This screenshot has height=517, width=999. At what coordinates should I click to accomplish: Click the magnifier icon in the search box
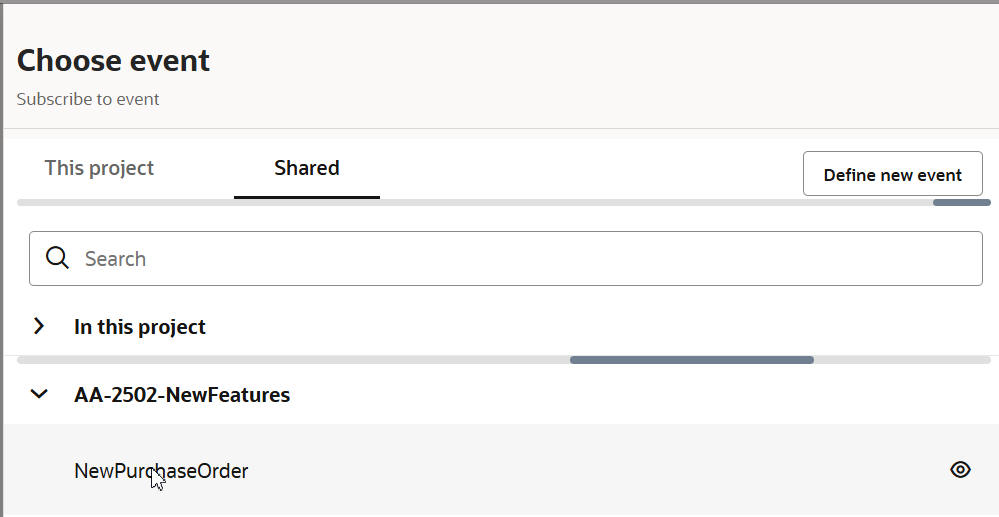click(x=58, y=259)
